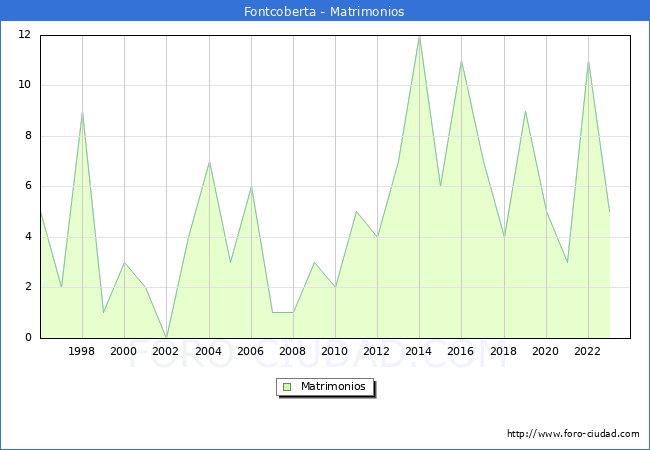Click the 10 y-axis label

(25, 85)
